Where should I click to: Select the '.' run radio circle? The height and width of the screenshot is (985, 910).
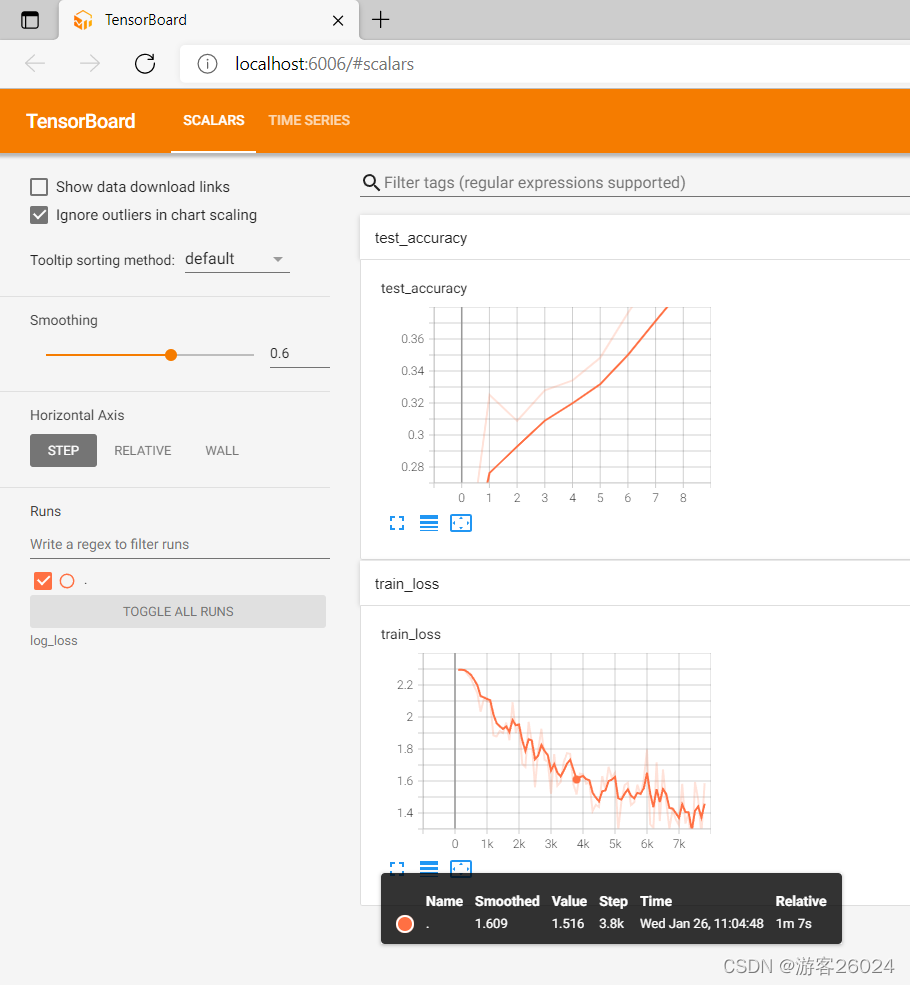click(x=67, y=581)
